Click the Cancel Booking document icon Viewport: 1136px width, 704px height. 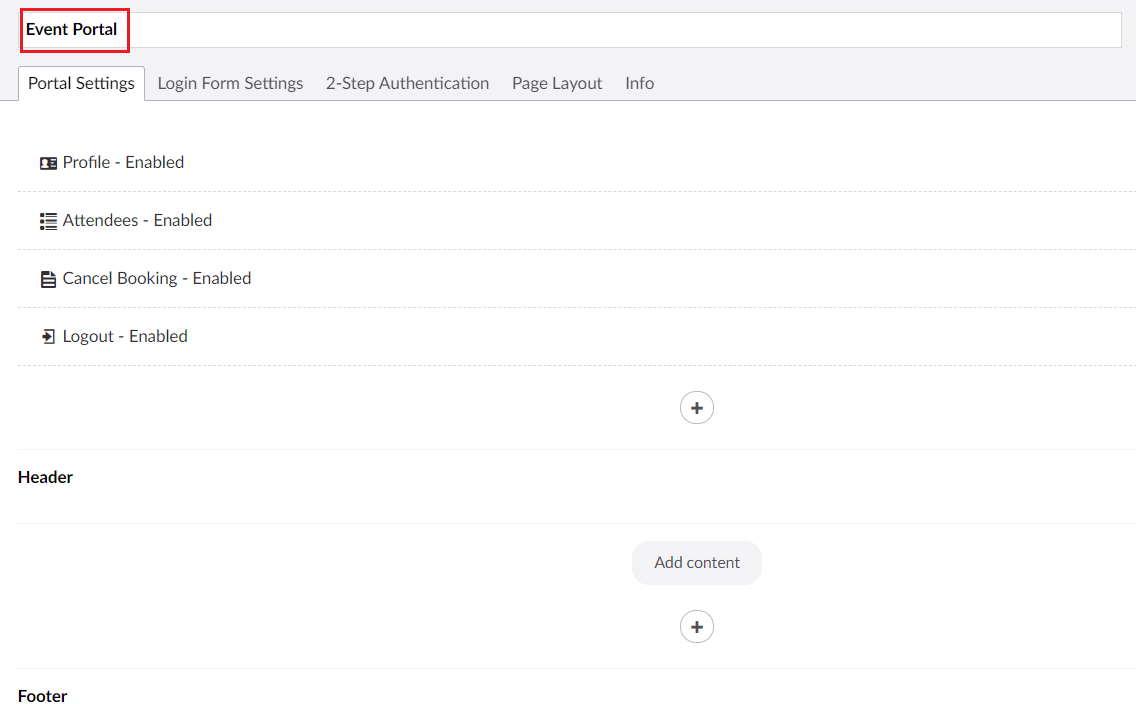pos(48,279)
